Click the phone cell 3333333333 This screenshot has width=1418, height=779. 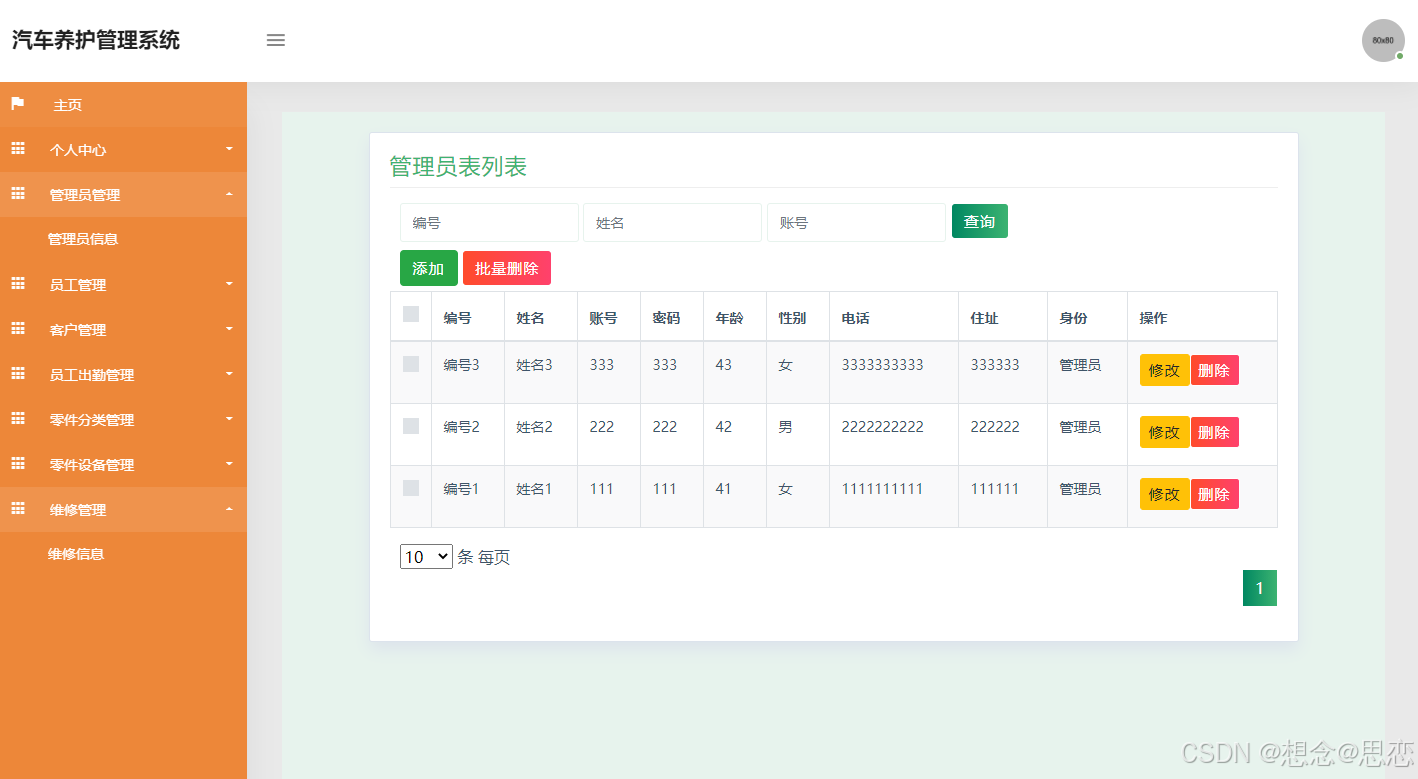tap(883, 365)
